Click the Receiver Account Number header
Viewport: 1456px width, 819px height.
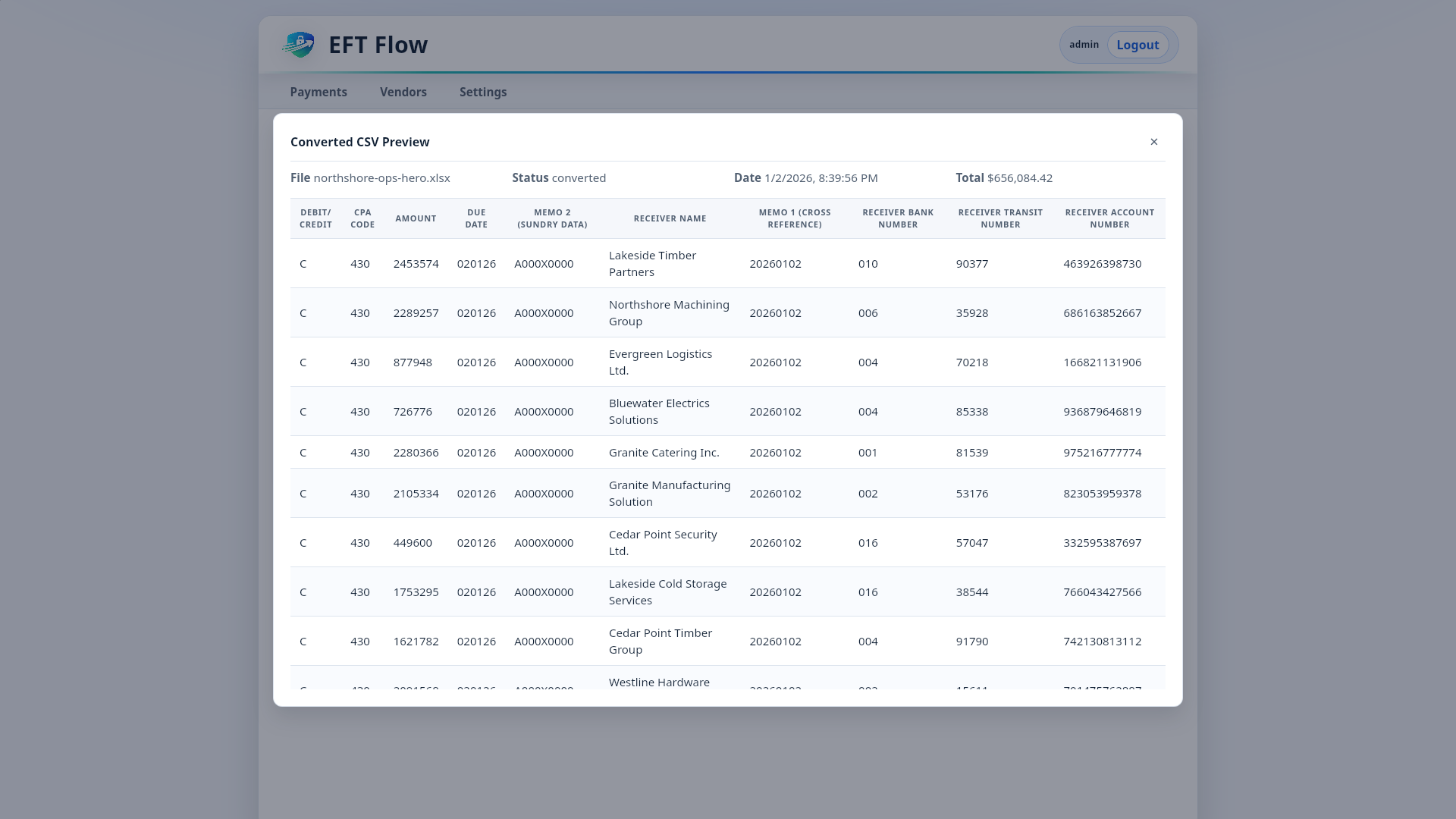[x=1109, y=218]
